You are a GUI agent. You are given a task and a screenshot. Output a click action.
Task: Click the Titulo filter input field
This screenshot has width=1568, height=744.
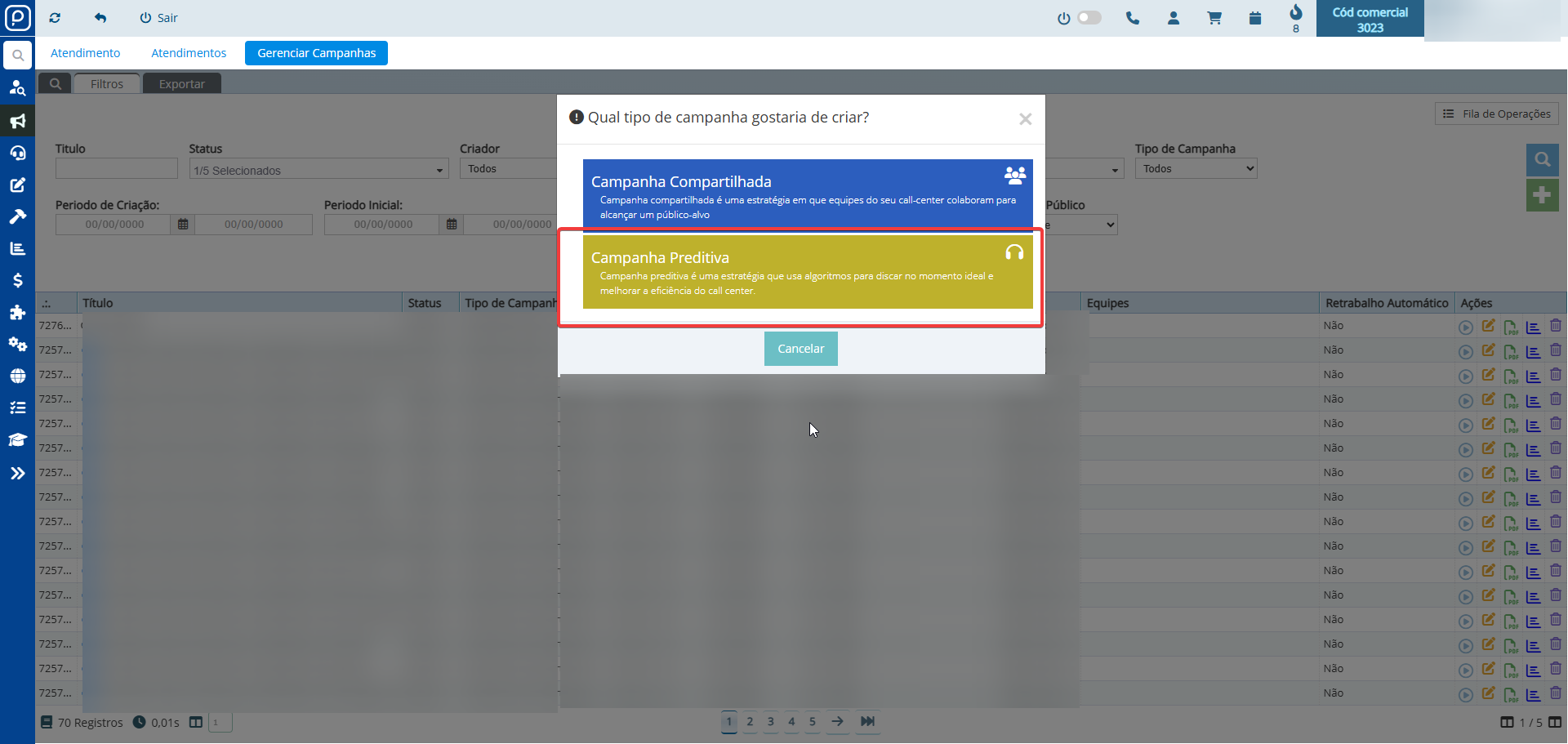pos(117,169)
